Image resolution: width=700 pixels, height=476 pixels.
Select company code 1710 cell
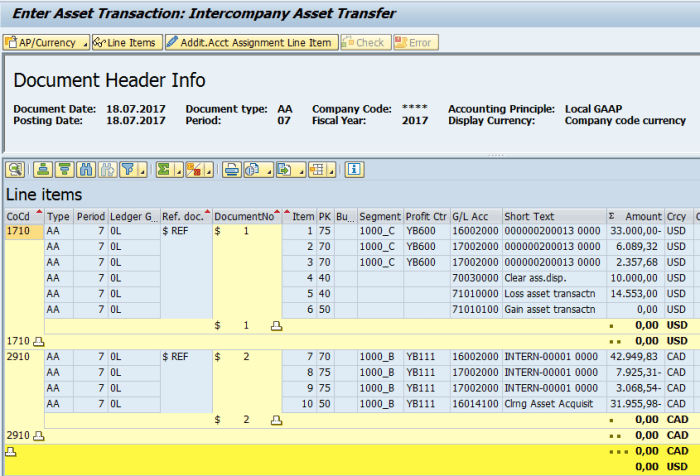coord(19,231)
